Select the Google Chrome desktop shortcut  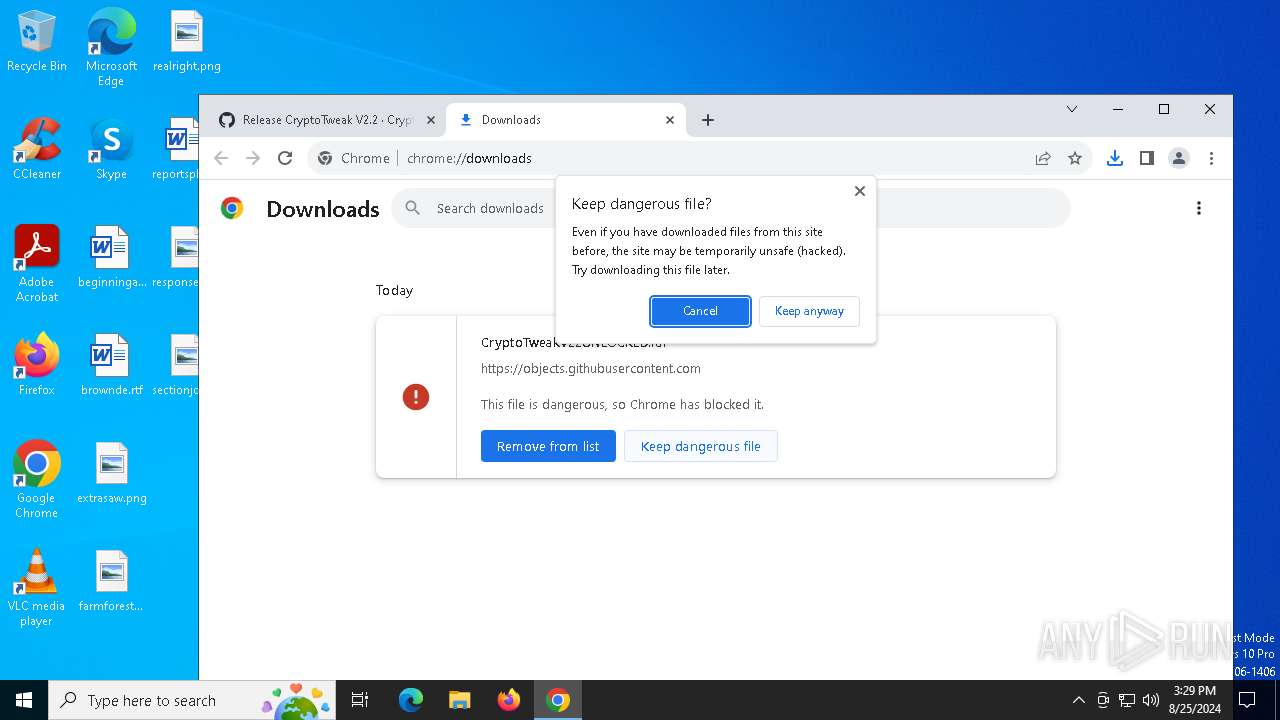coord(37,480)
